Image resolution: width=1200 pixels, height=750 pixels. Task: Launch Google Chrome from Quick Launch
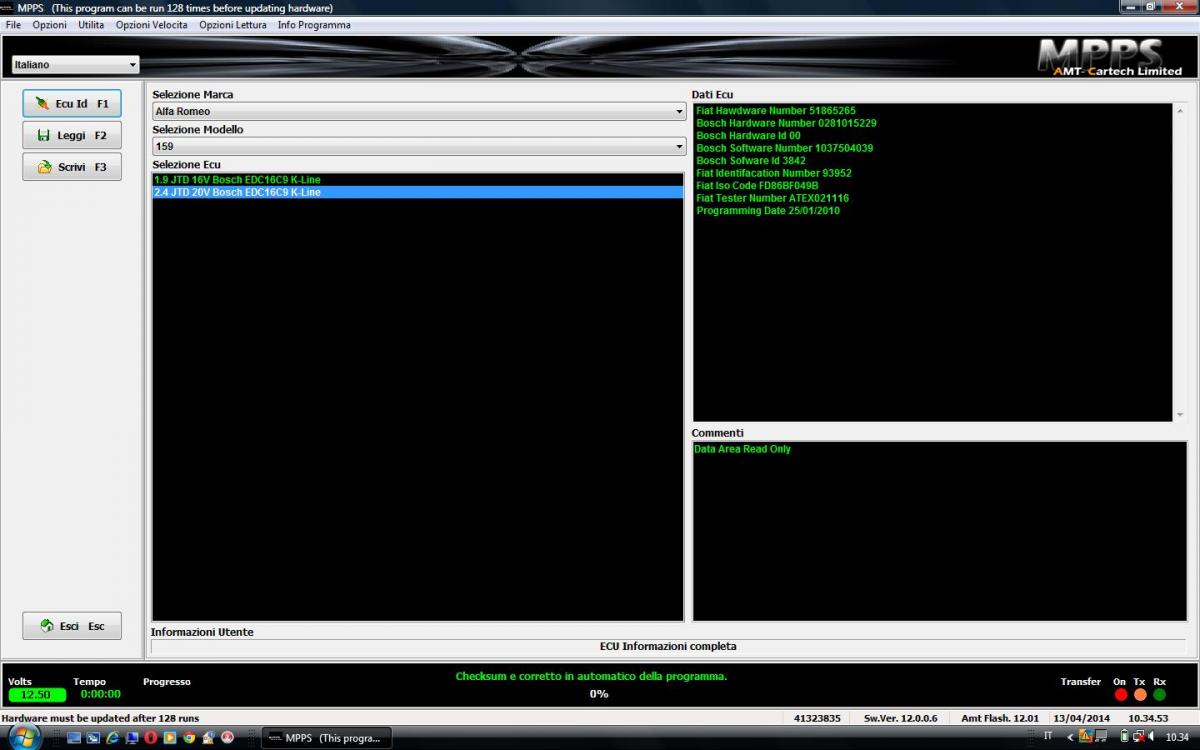pos(189,738)
